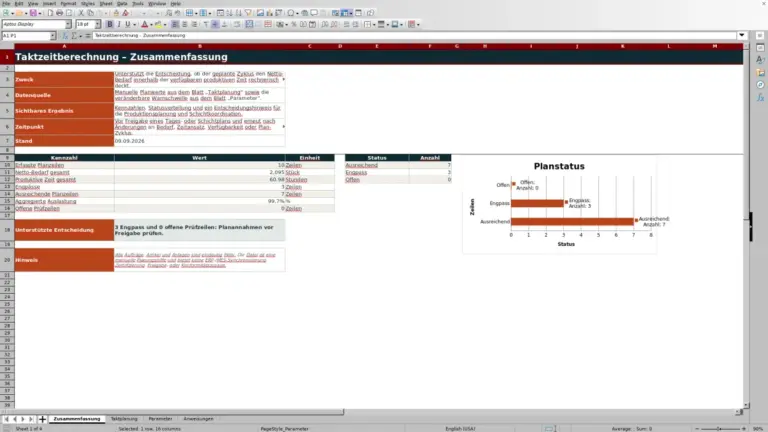Click the Clone Formatting paintbrush icon
Viewport: 768px width, 432px height.
click(x=116, y=13)
